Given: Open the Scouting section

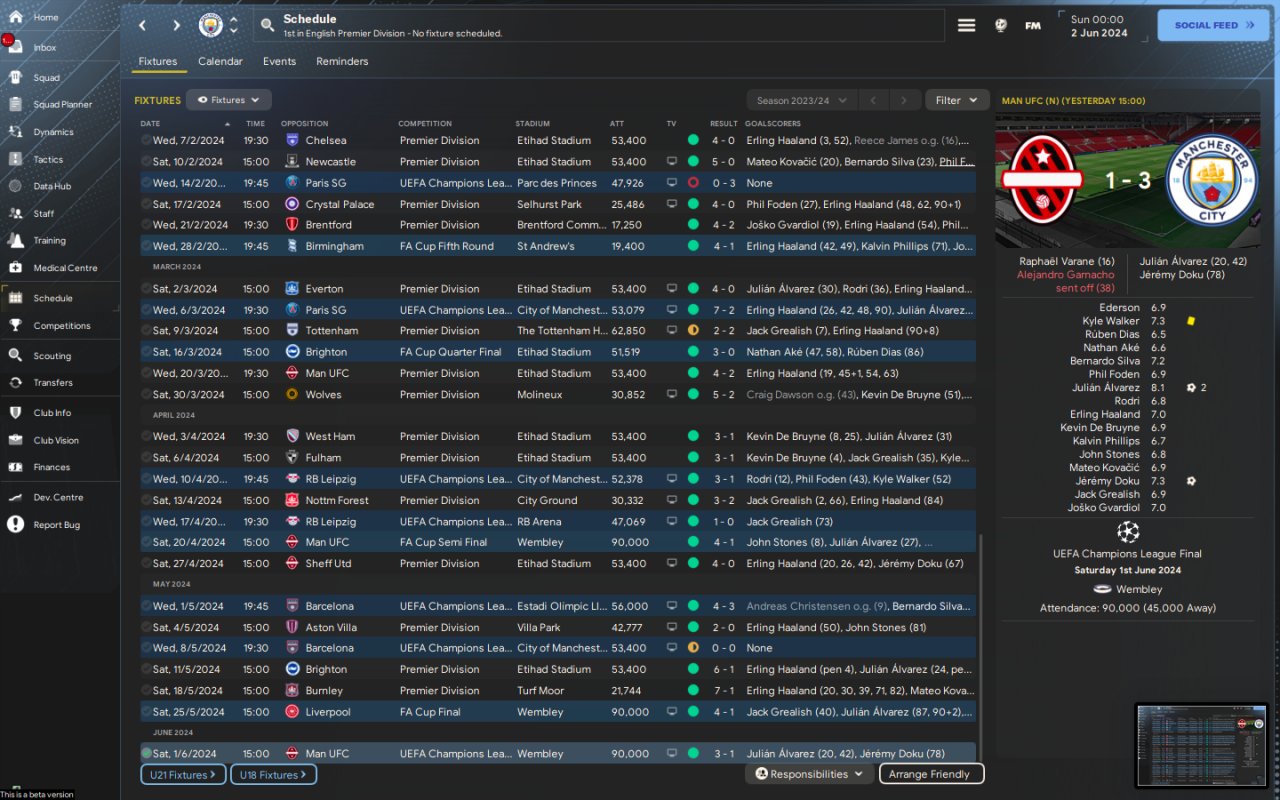Looking at the screenshot, I should click(52, 355).
